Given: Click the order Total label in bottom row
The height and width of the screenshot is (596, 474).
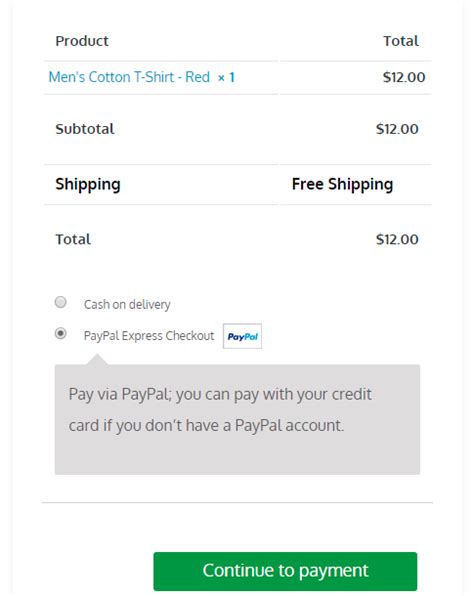Looking at the screenshot, I should [73, 239].
